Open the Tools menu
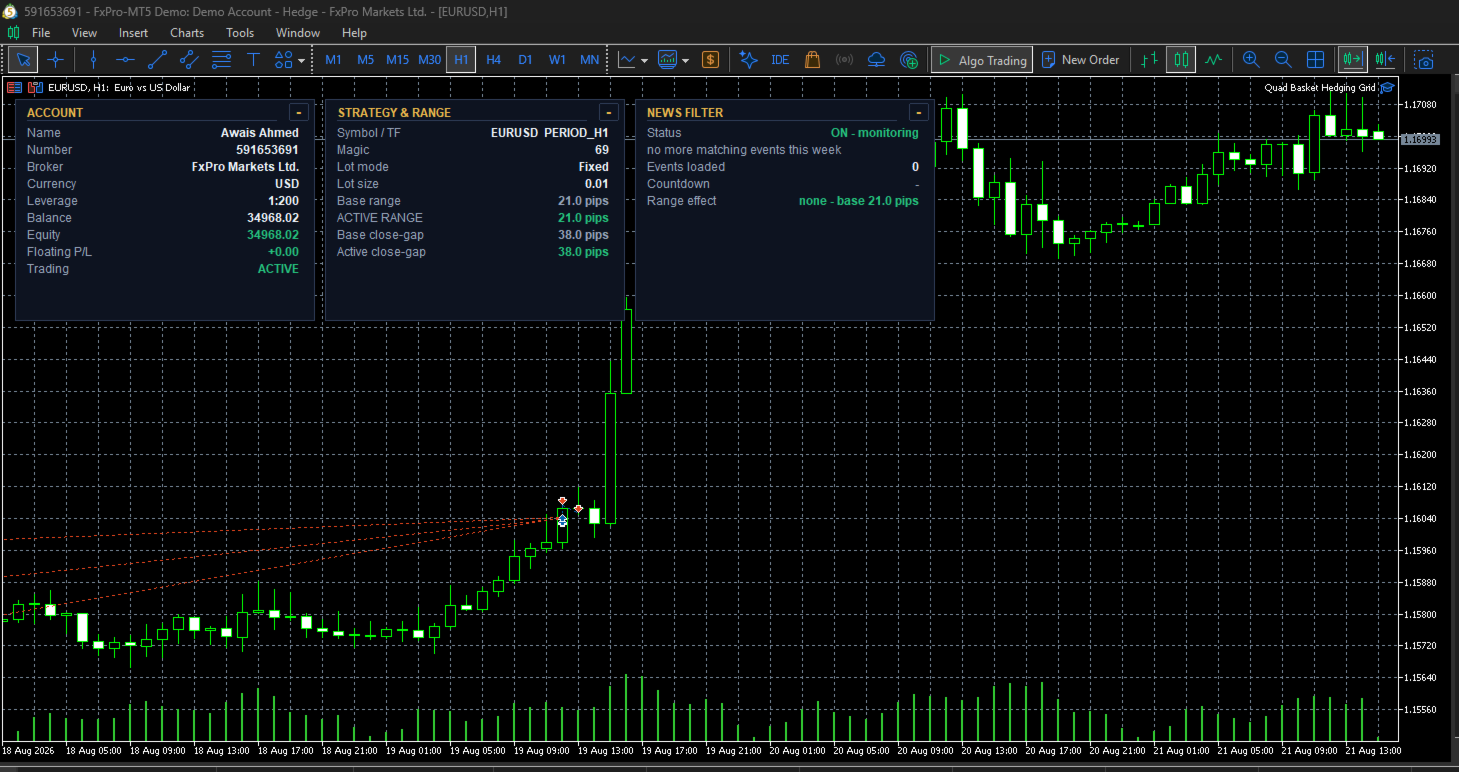This screenshot has width=1459, height=772. coord(240,33)
